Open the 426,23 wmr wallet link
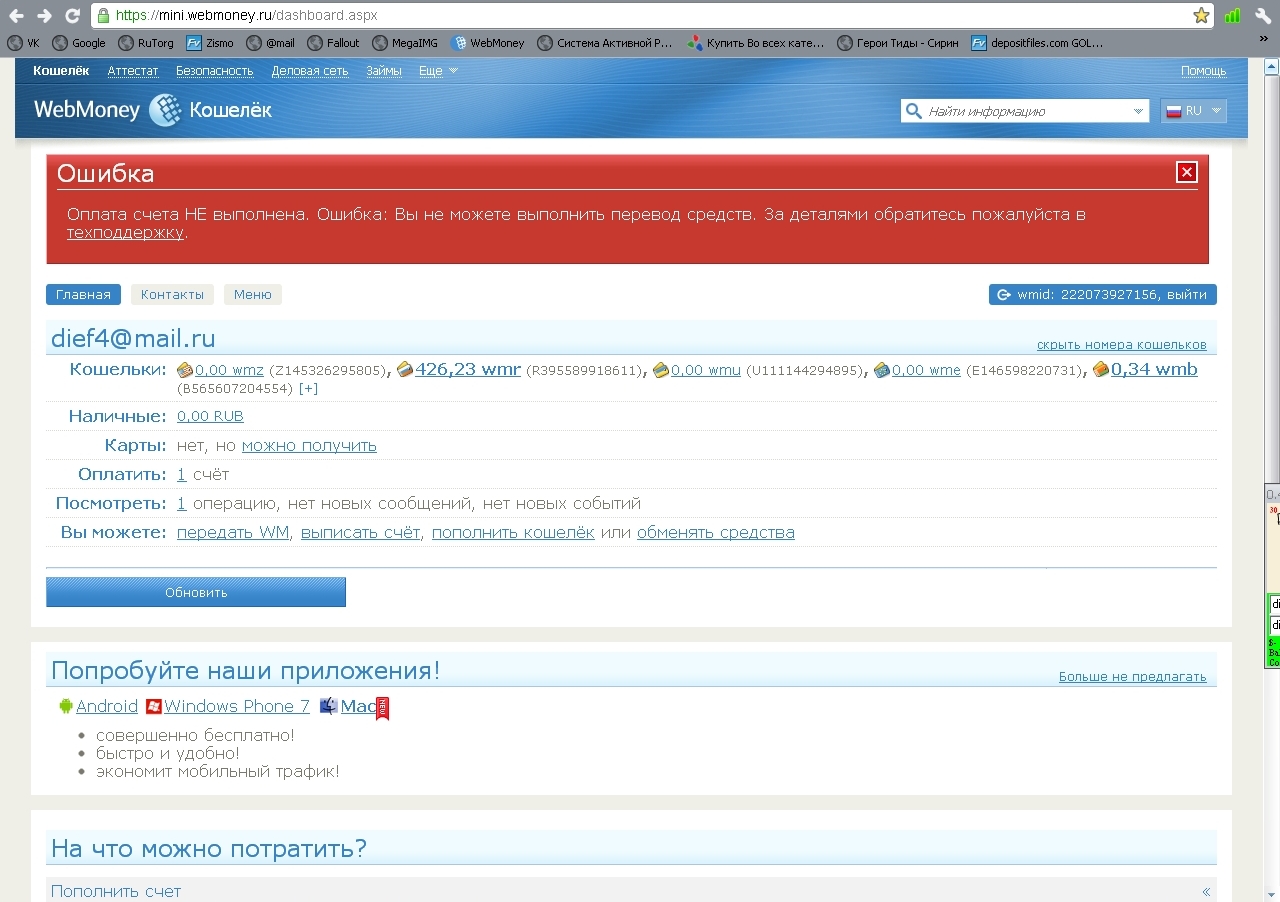Image resolution: width=1280 pixels, height=902 pixels. coord(468,369)
